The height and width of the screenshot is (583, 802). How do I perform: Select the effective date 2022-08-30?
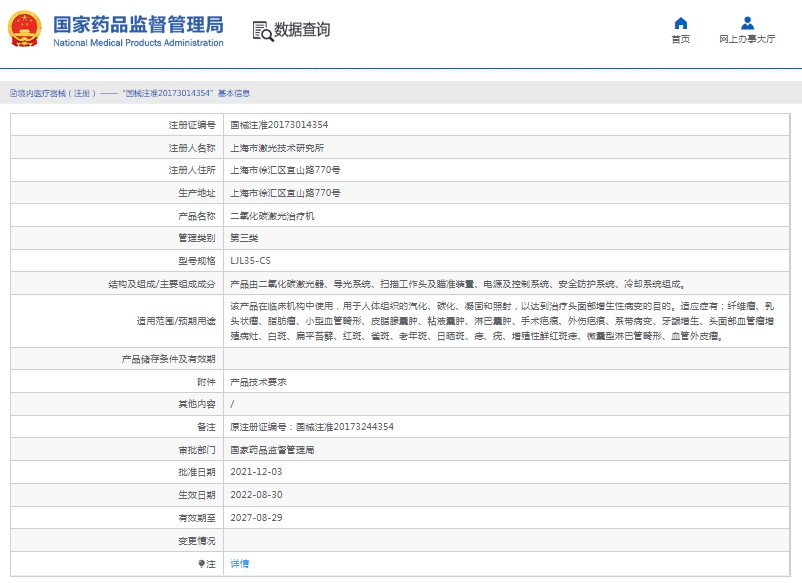pyautogui.click(x=256, y=495)
